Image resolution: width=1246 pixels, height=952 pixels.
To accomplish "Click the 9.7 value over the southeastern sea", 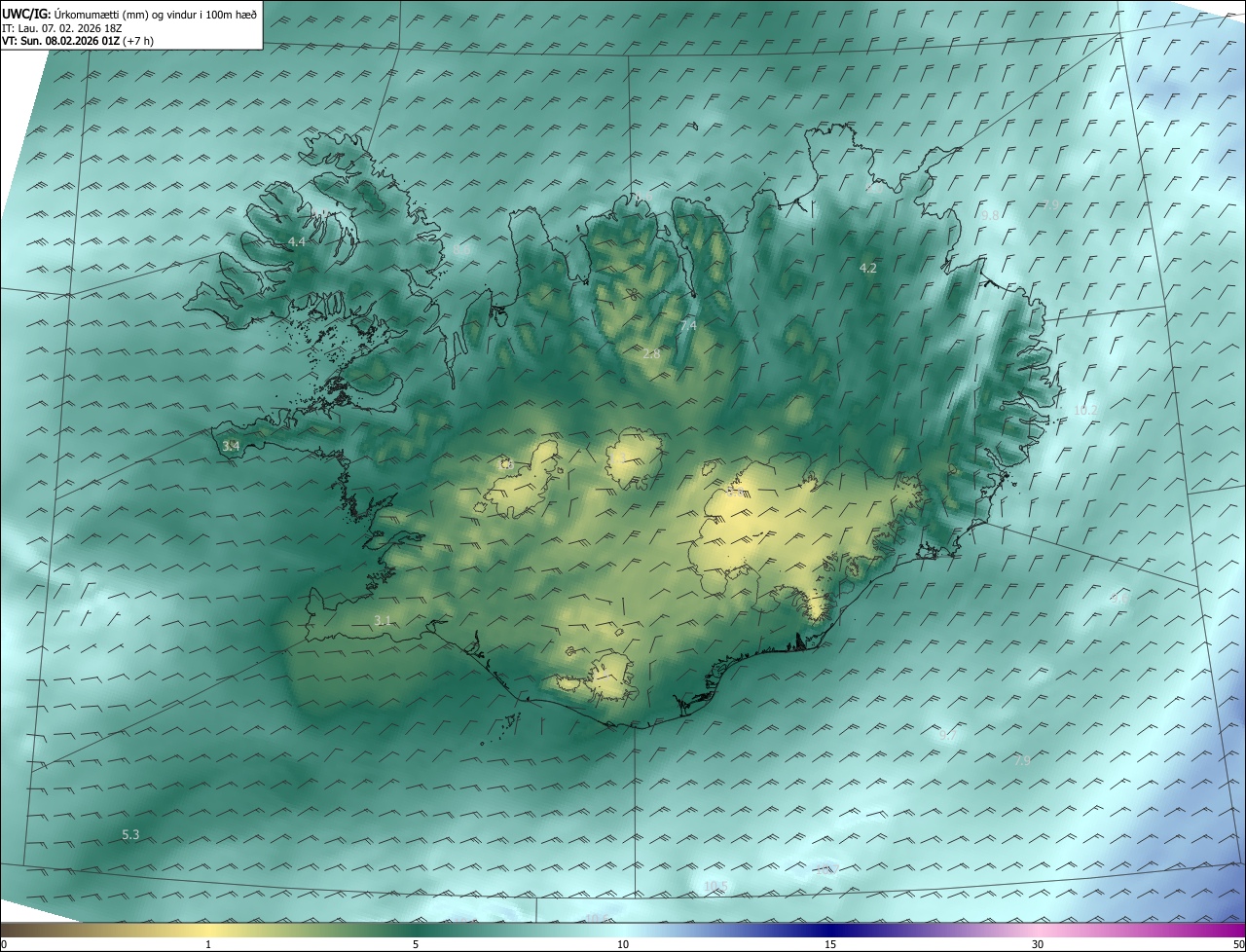I will 946,736.
